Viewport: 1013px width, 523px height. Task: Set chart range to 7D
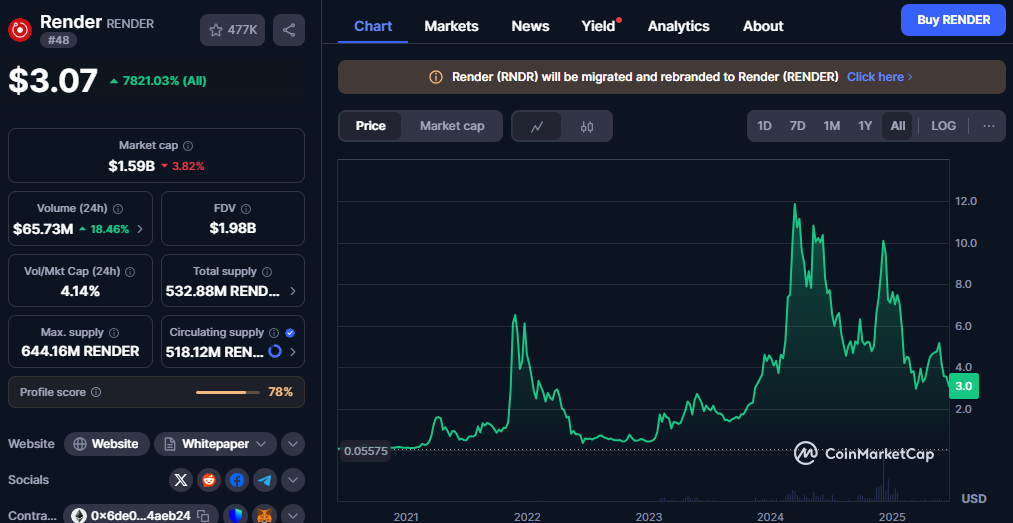click(x=798, y=126)
